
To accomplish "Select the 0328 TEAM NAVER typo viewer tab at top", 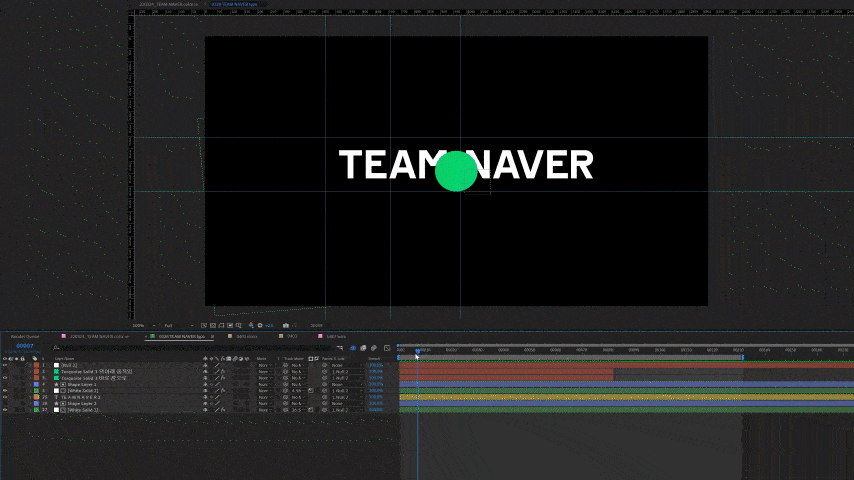I will (x=234, y=4).
